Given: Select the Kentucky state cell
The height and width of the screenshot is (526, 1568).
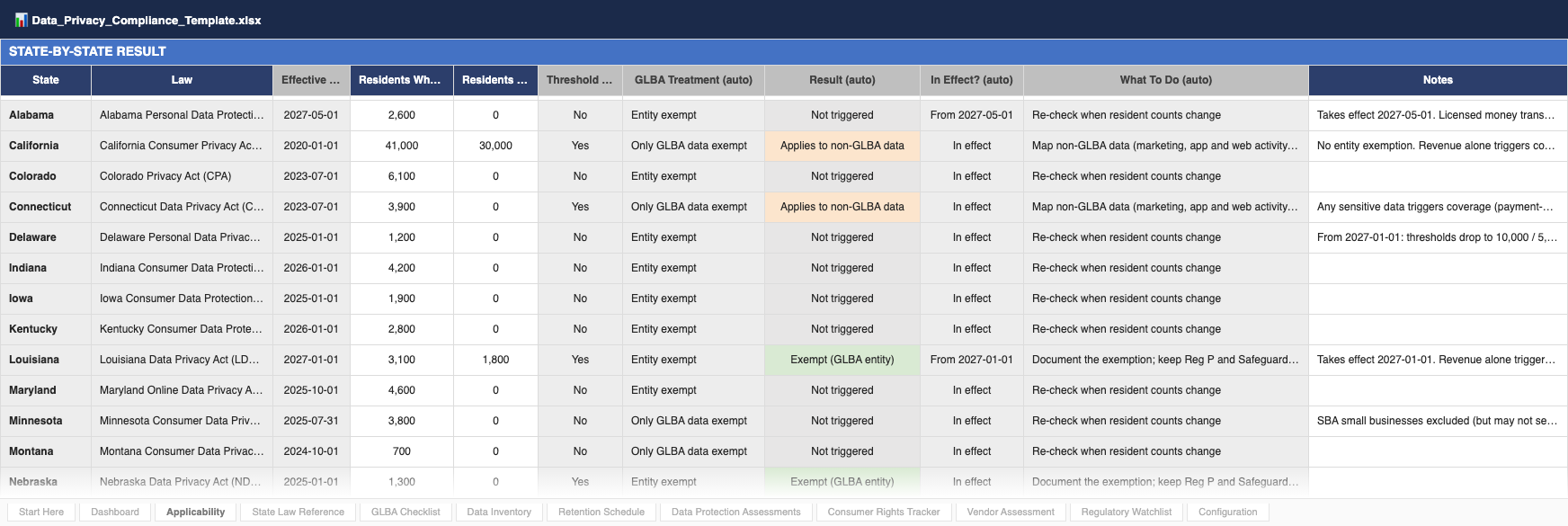Looking at the screenshot, I should 46,329.
